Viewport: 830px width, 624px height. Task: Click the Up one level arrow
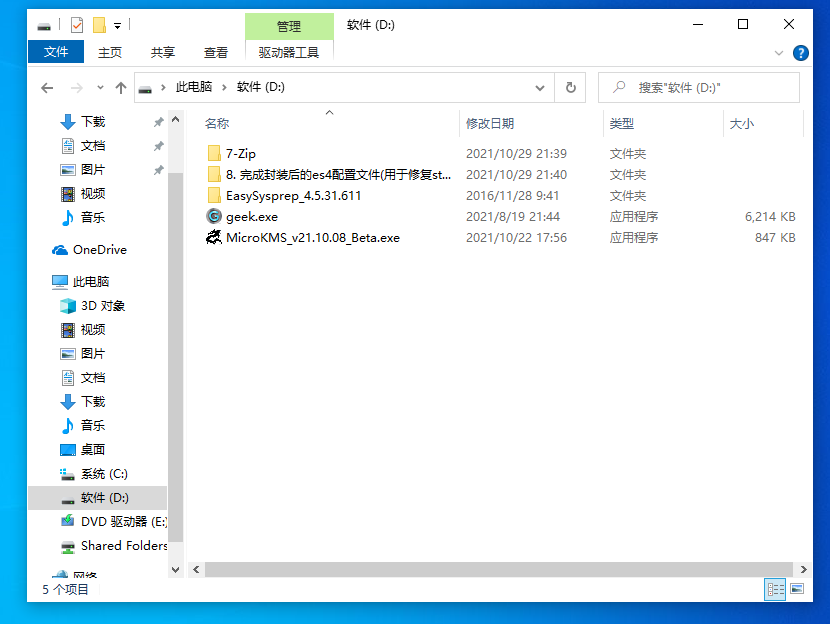pyautogui.click(x=121, y=88)
